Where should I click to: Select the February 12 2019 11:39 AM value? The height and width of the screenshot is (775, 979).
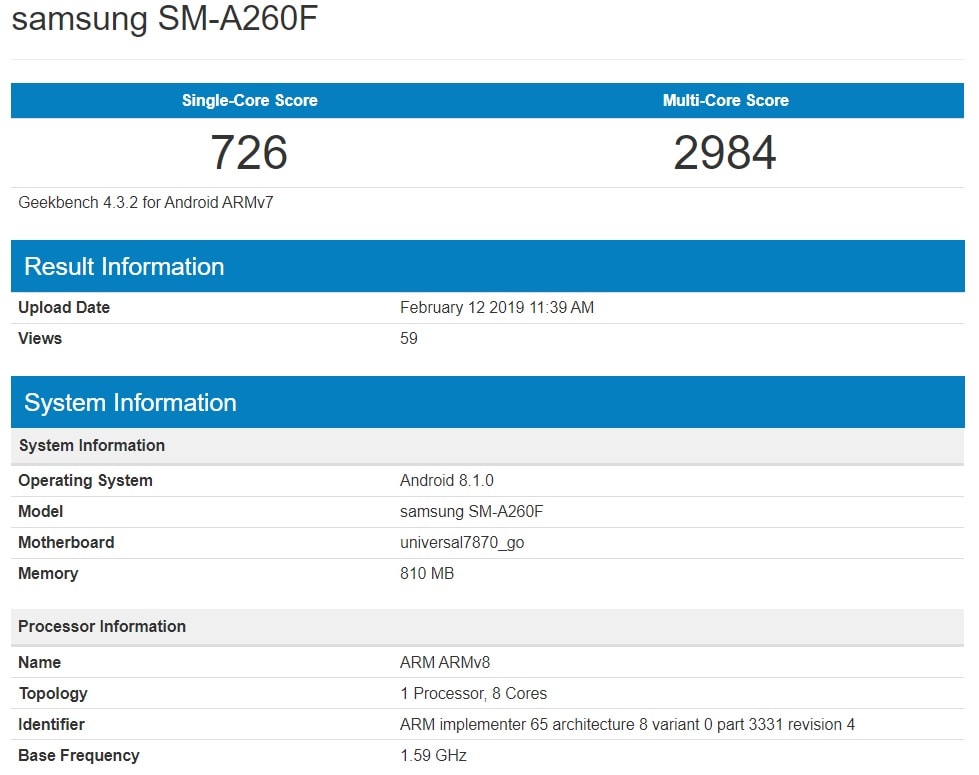tap(497, 307)
